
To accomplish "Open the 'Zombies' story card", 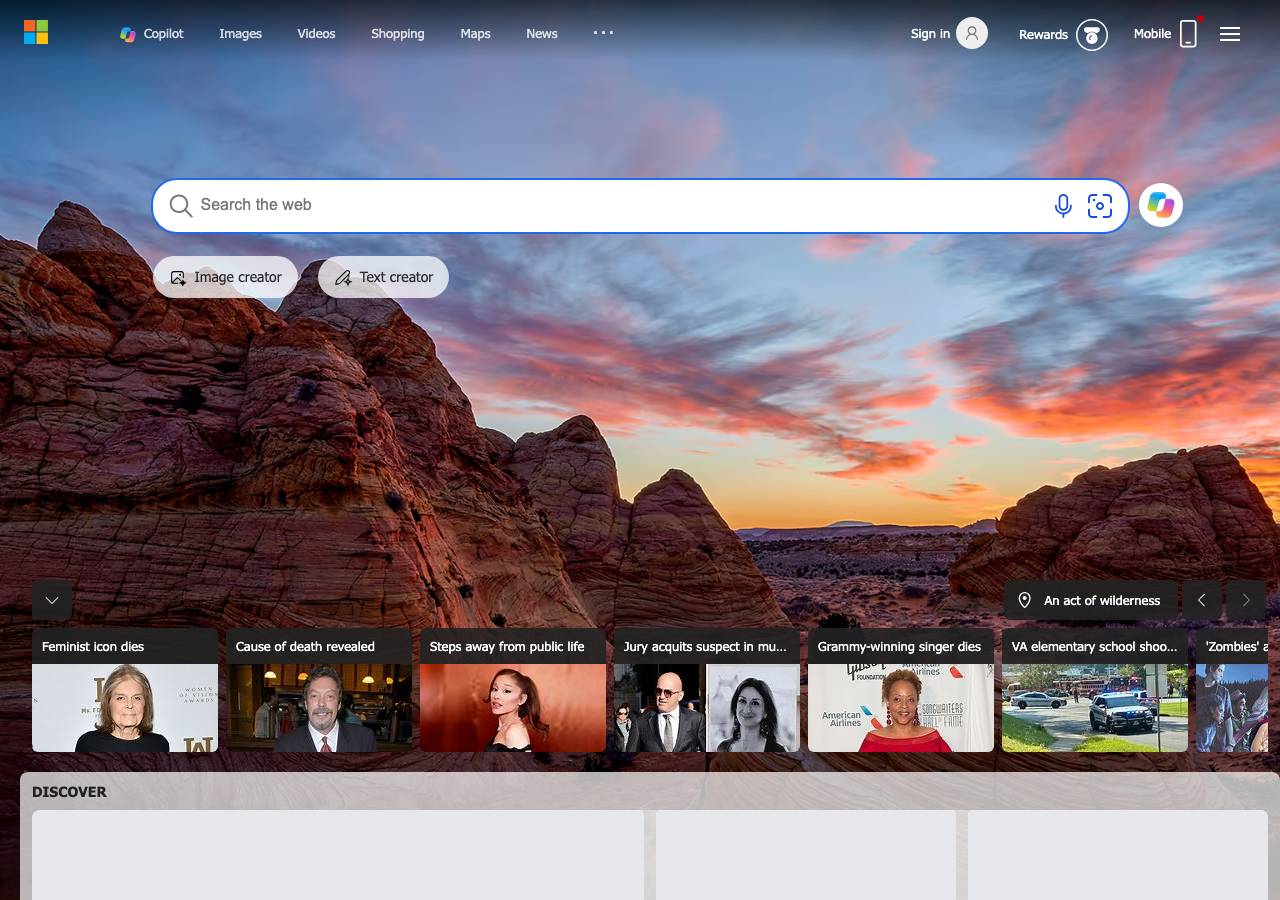I will [1232, 690].
